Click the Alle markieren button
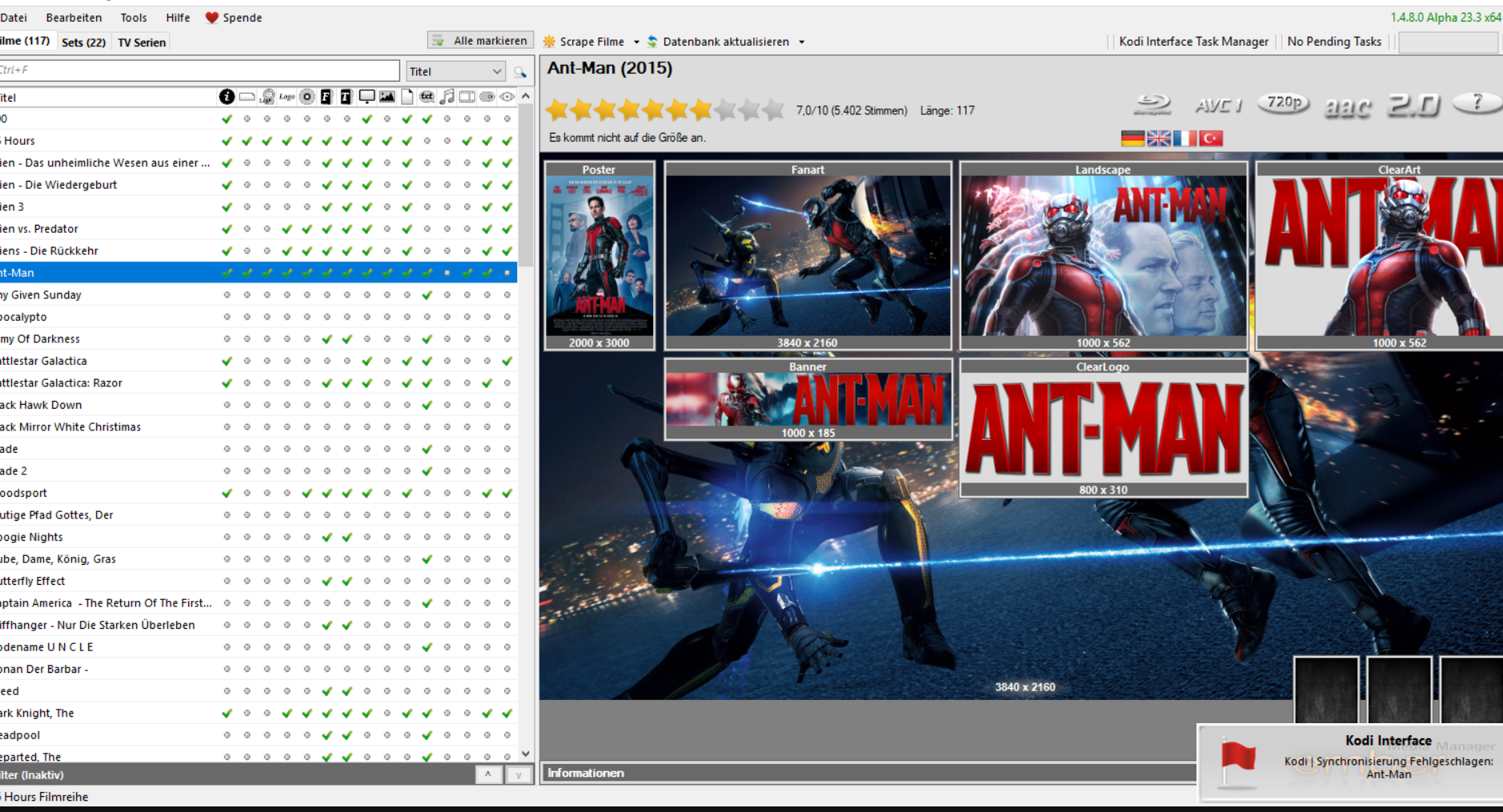The height and width of the screenshot is (812, 1503). pos(480,40)
